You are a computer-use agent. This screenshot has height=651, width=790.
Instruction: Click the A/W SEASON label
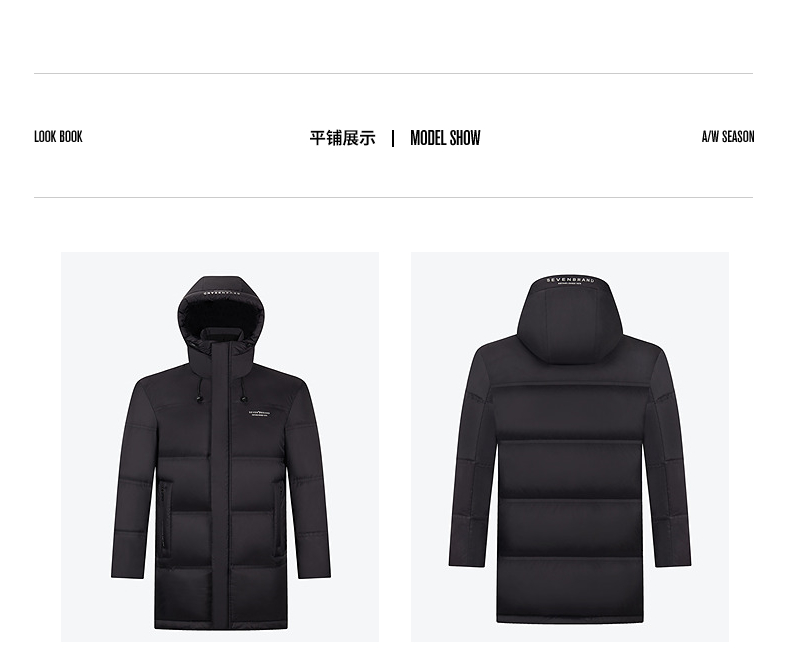pyautogui.click(x=728, y=137)
